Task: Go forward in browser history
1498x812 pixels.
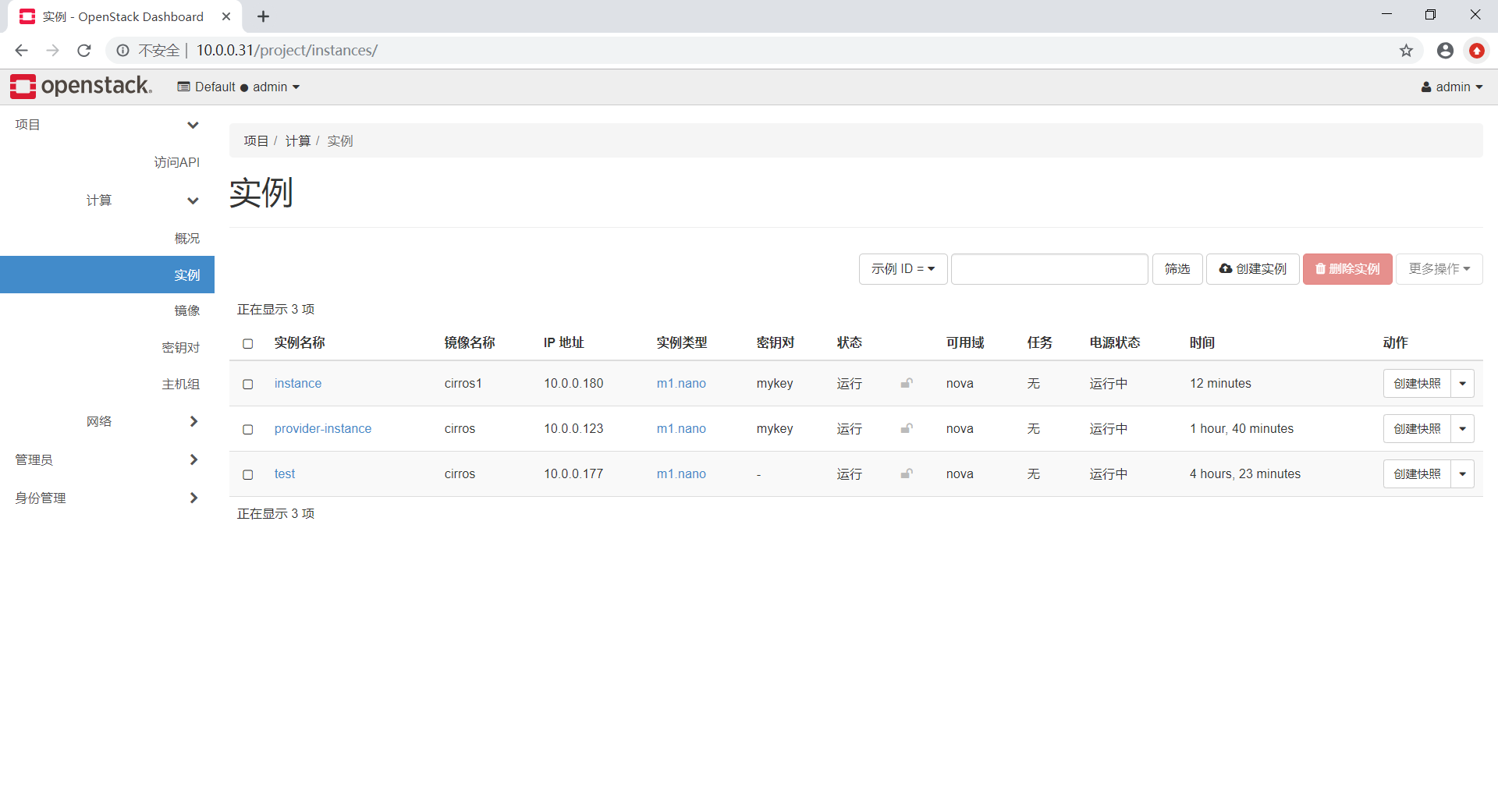Action: [x=52, y=51]
